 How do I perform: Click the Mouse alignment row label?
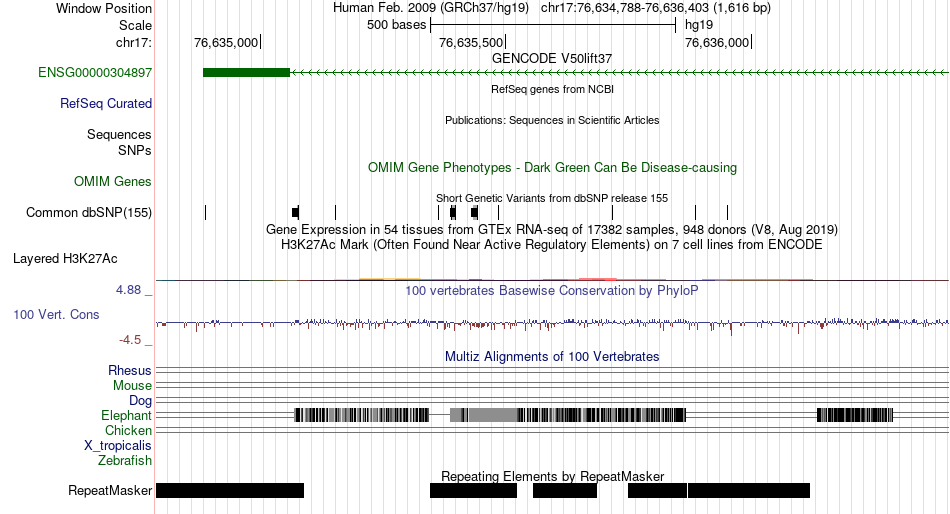(132, 386)
